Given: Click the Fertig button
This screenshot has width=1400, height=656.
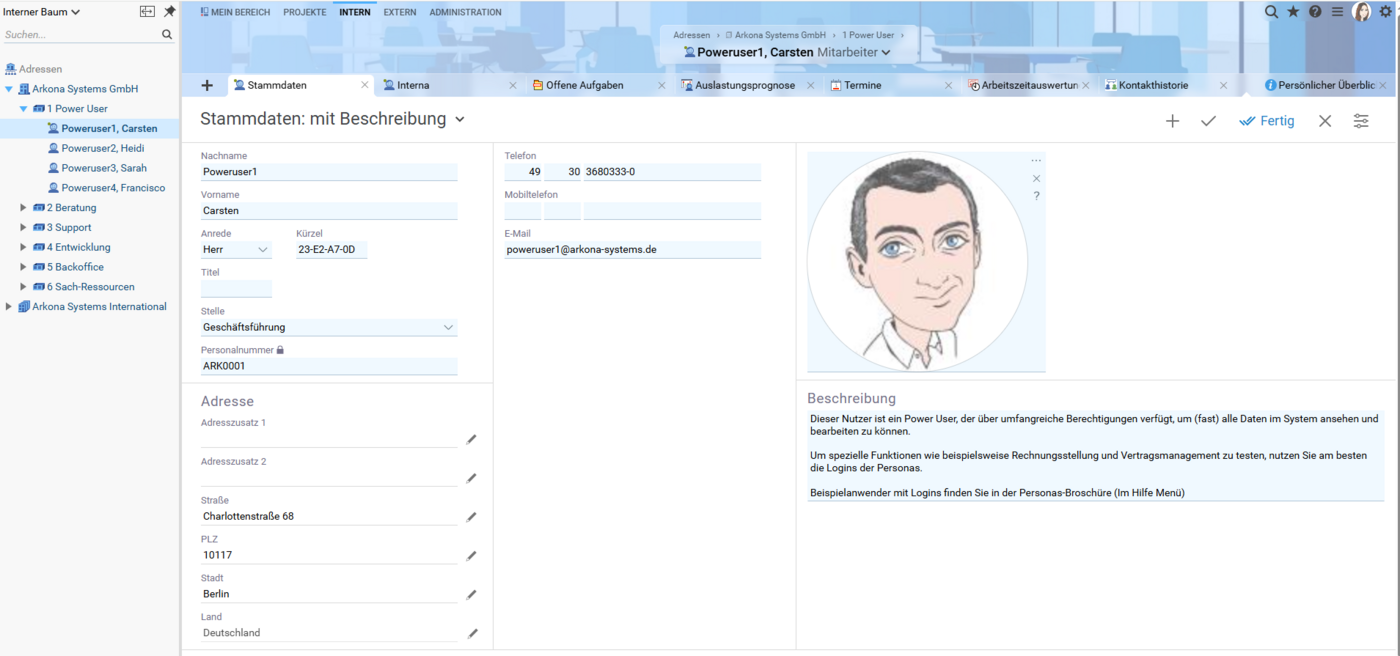Looking at the screenshot, I should (x=1267, y=121).
